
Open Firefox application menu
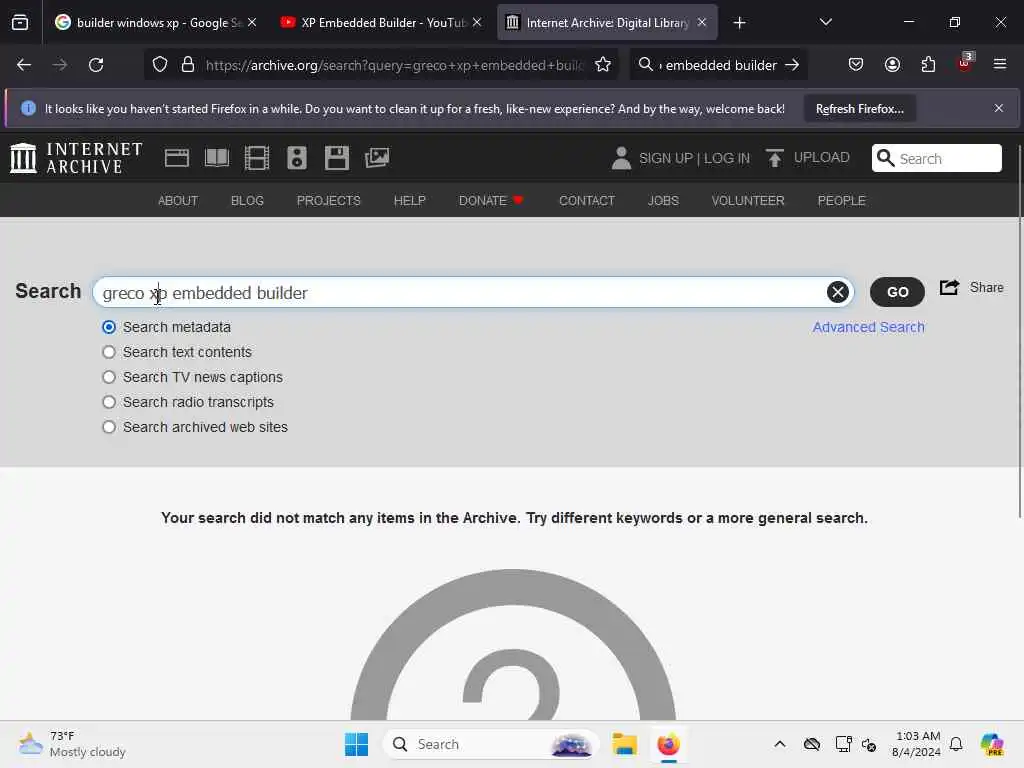tap(1000, 65)
